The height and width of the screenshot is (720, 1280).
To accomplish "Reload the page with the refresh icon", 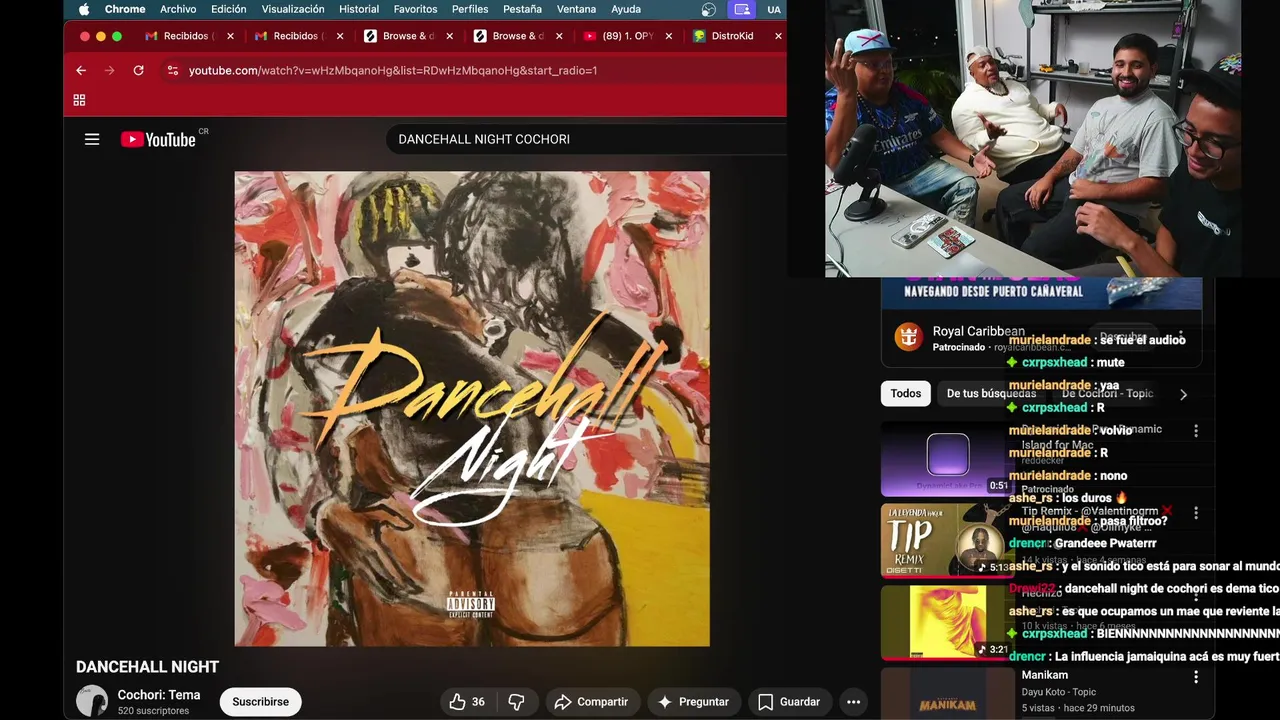I will click(x=138, y=70).
